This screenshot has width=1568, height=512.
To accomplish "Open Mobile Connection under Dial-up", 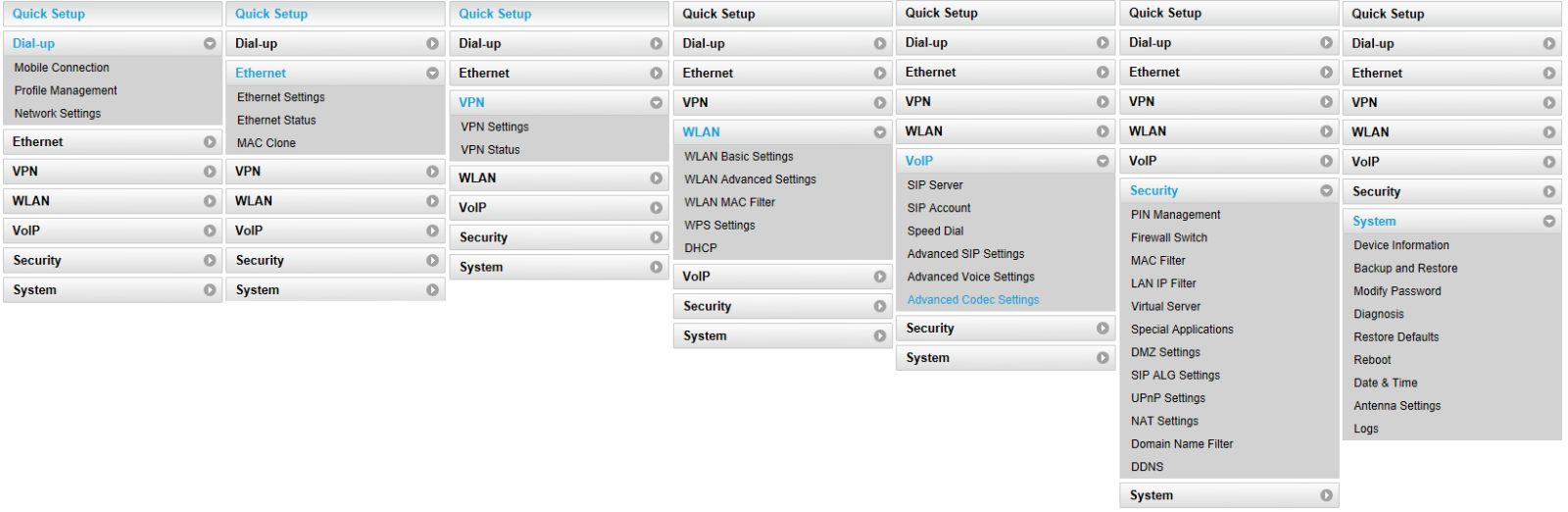I will tap(62, 68).
